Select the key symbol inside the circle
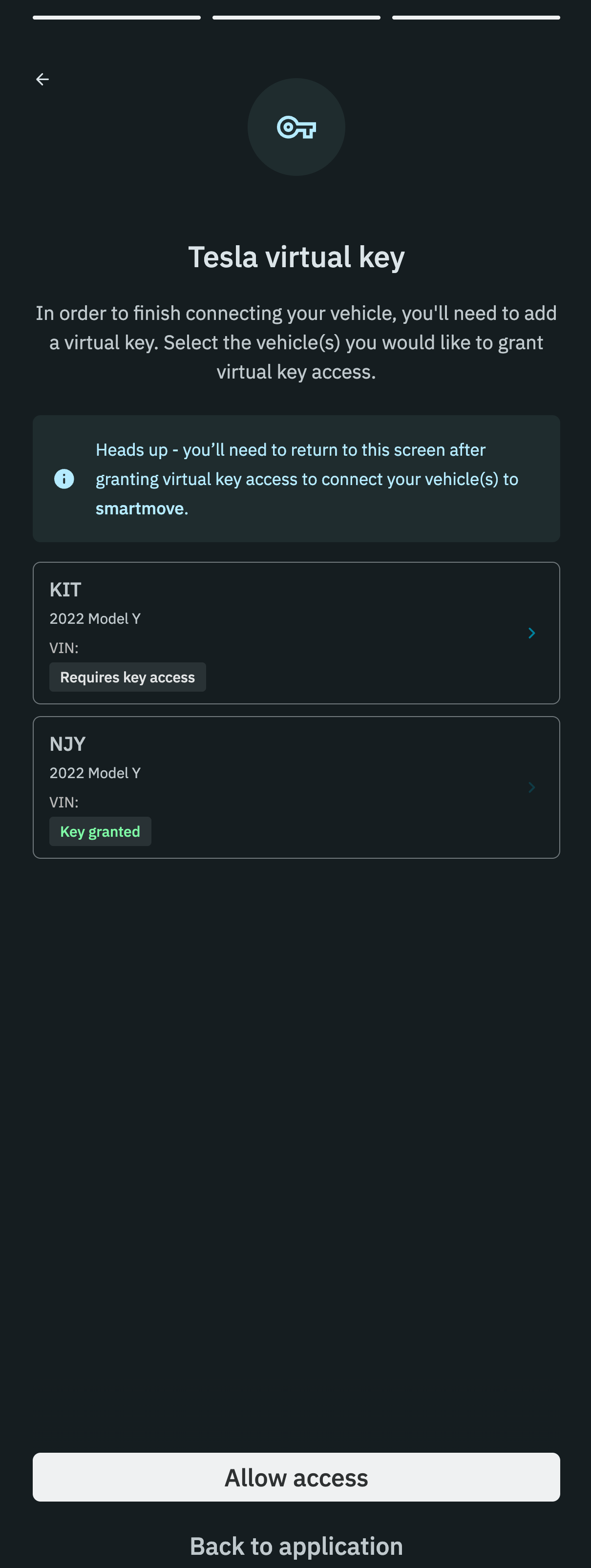Viewport: 591px width, 1568px height. tap(296, 127)
